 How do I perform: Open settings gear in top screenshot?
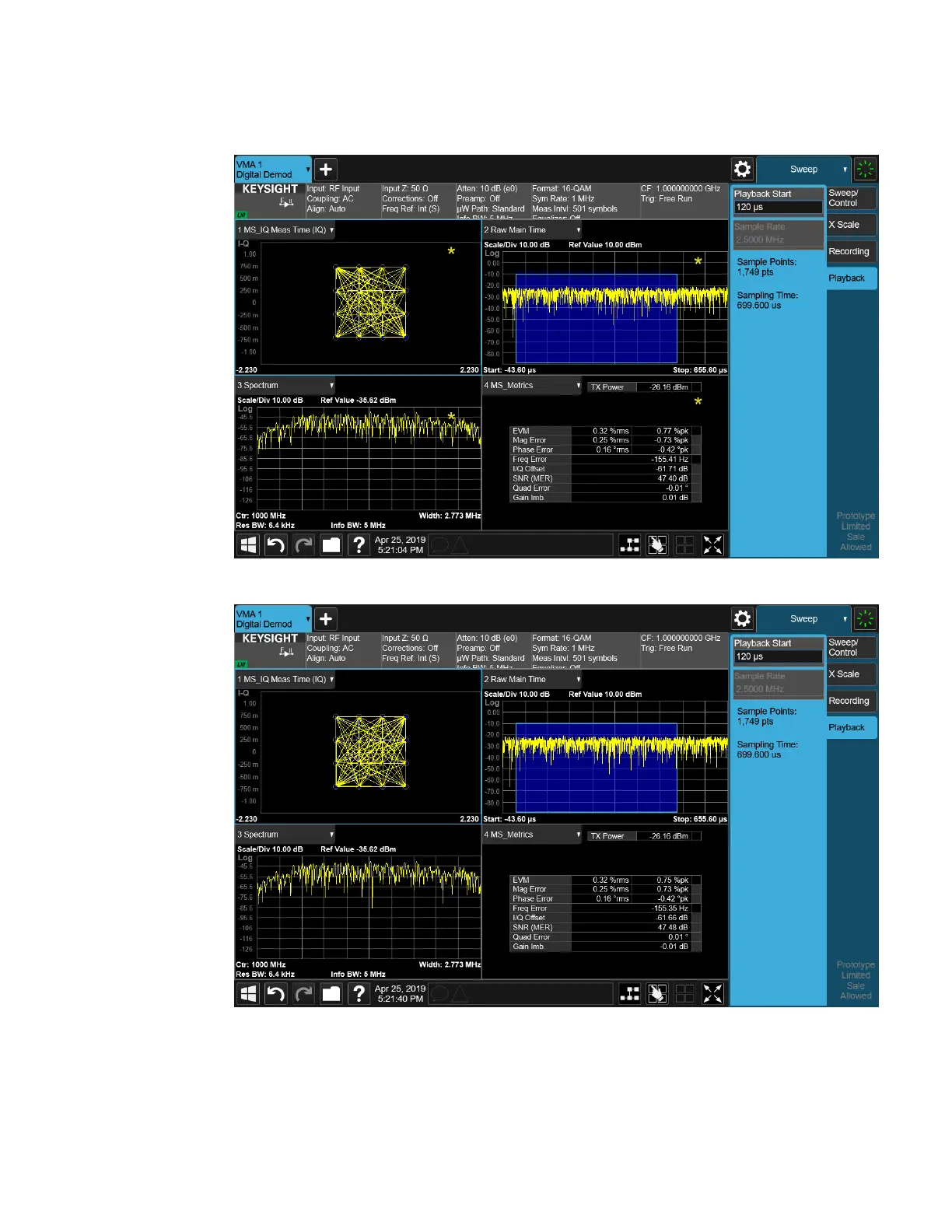coord(743,169)
